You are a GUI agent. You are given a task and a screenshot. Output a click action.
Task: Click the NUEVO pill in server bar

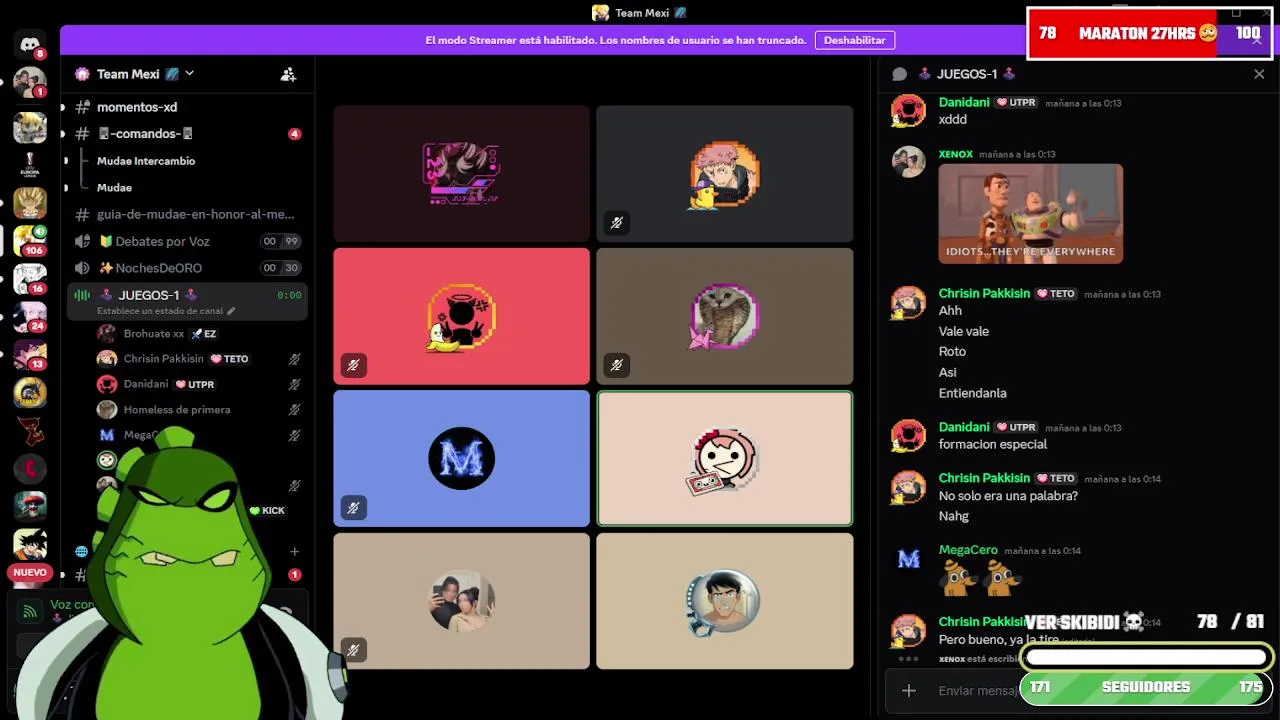(30, 573)
